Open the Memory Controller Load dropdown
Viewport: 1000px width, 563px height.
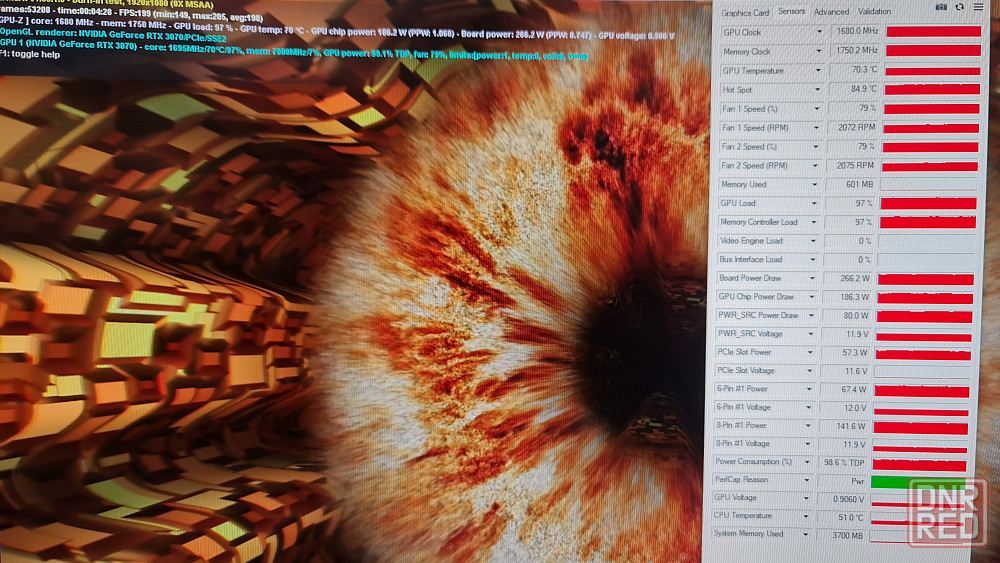(x=813, y=222)
